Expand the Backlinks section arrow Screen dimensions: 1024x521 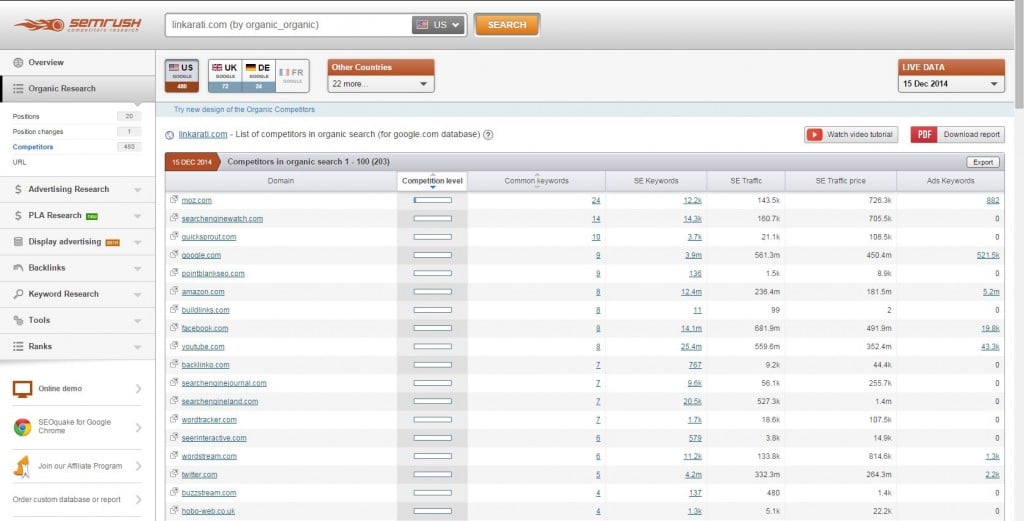tap(137, 268)
